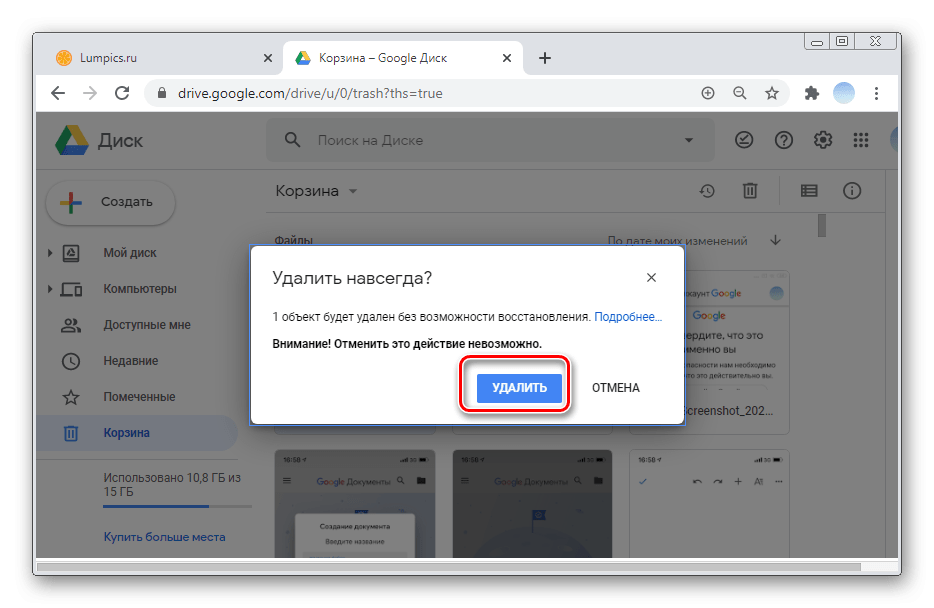Open Помеченные in sidebar
934x608 pixels.
tap(139, 397)
